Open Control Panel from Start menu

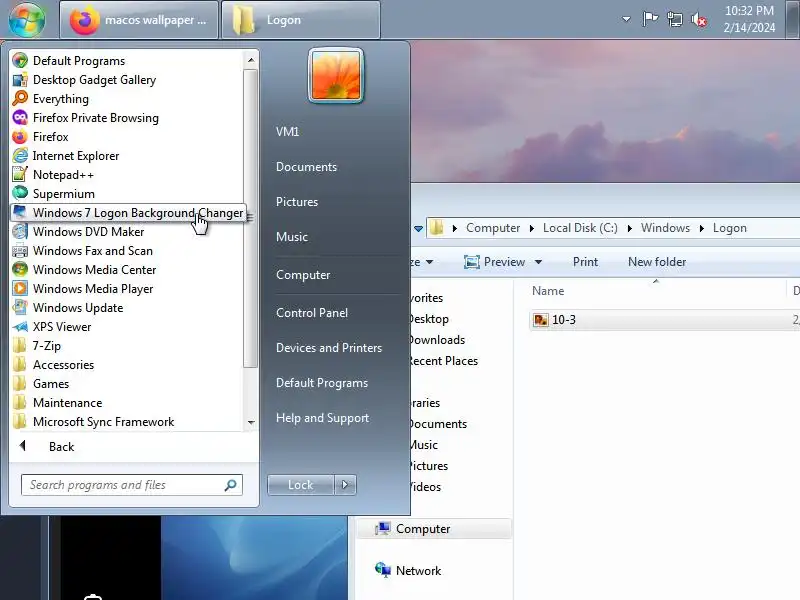[x=312, y=313]
